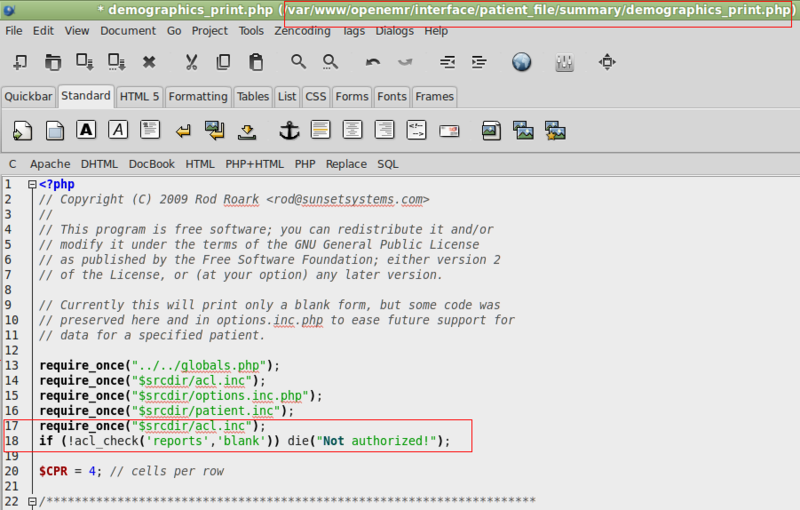Viewport: 800px width, 510px height.
Task: Collapse the code fold at <?php line
Action: pos(32,185)
